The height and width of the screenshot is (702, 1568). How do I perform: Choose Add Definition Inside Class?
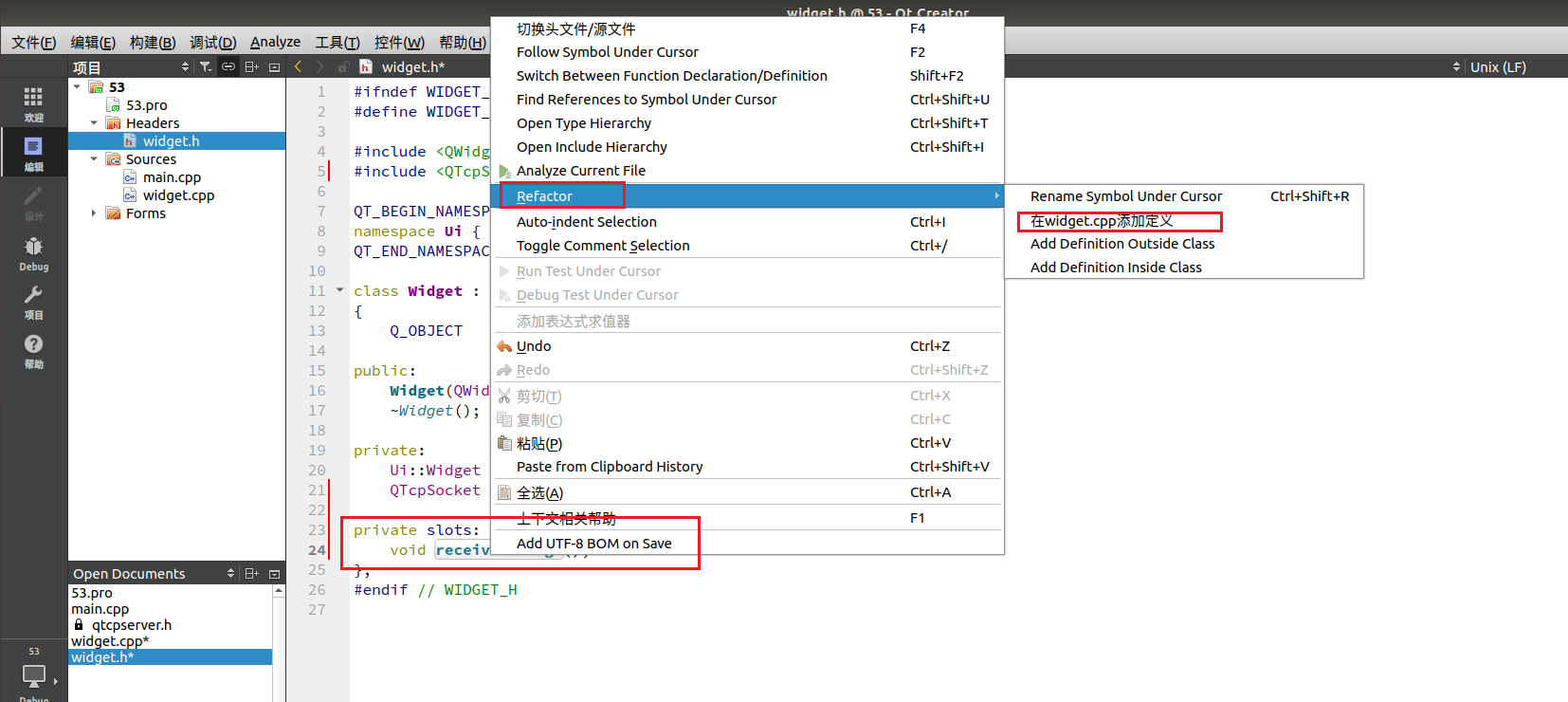[1184, 268]
